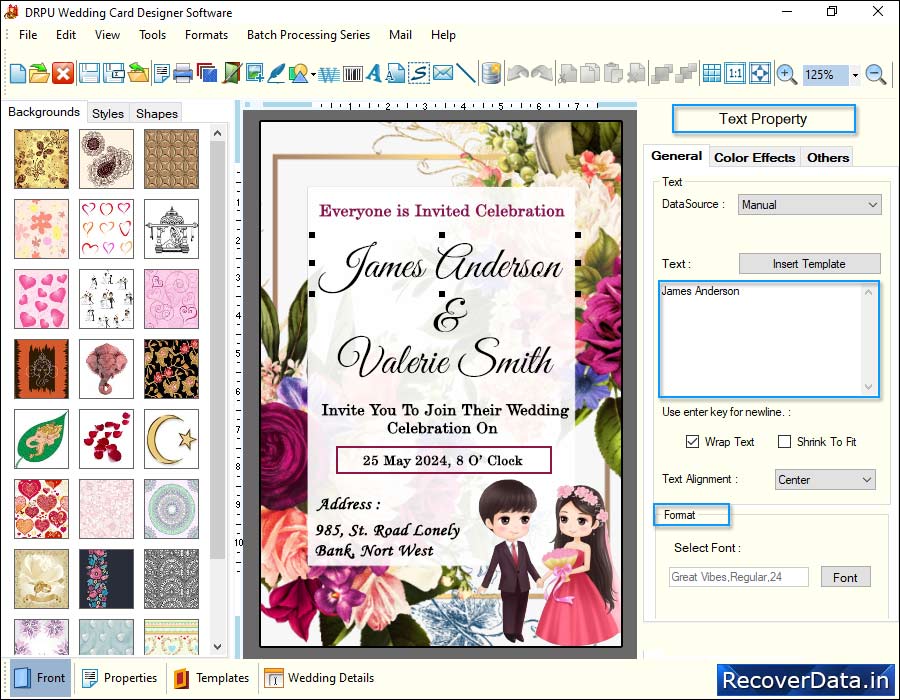Select the elephant head background thumbnail
This screenshot has height=700, width=900.
tap(106, 369)
